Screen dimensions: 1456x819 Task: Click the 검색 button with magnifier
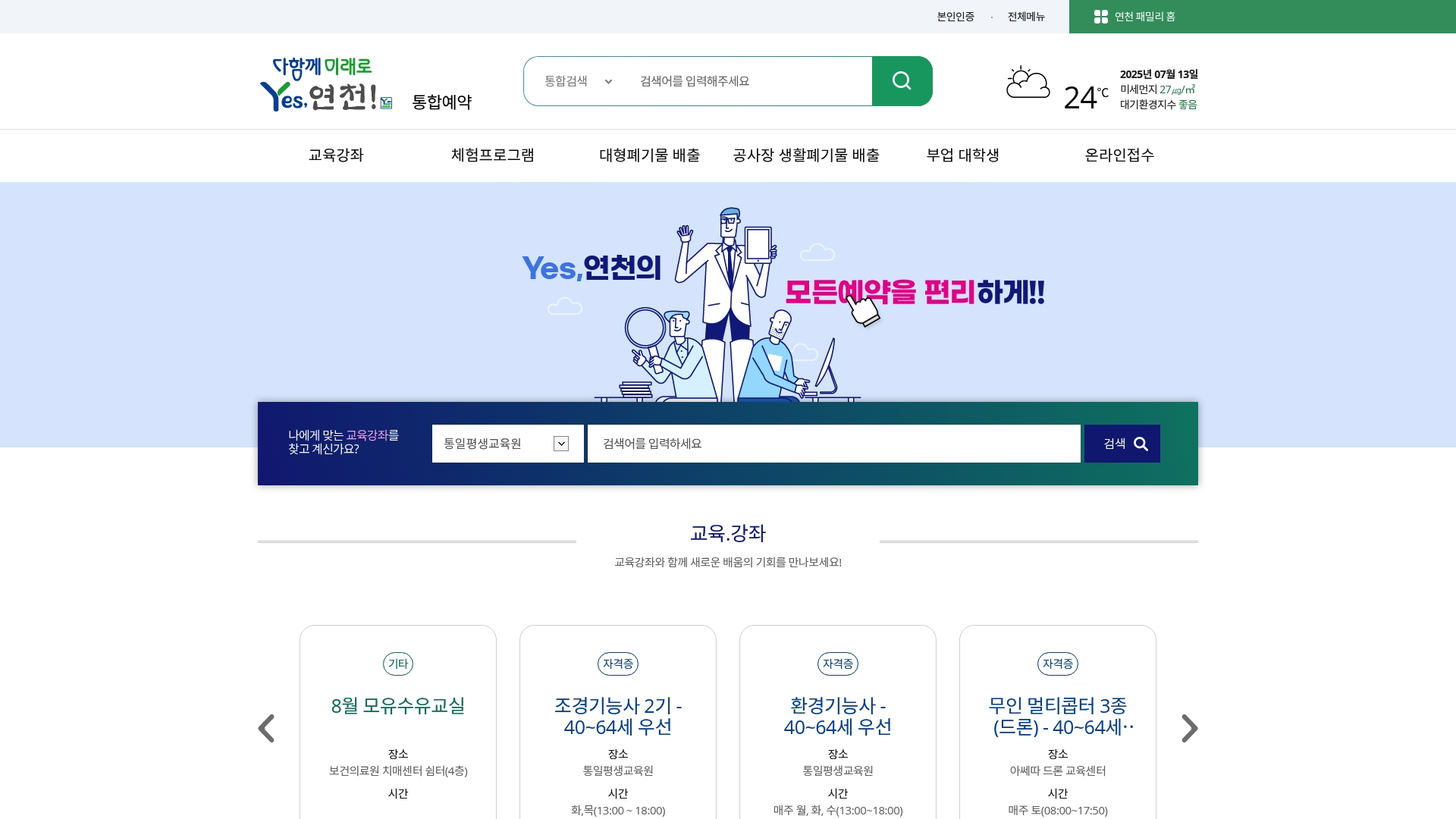[x=1122, y=444]
